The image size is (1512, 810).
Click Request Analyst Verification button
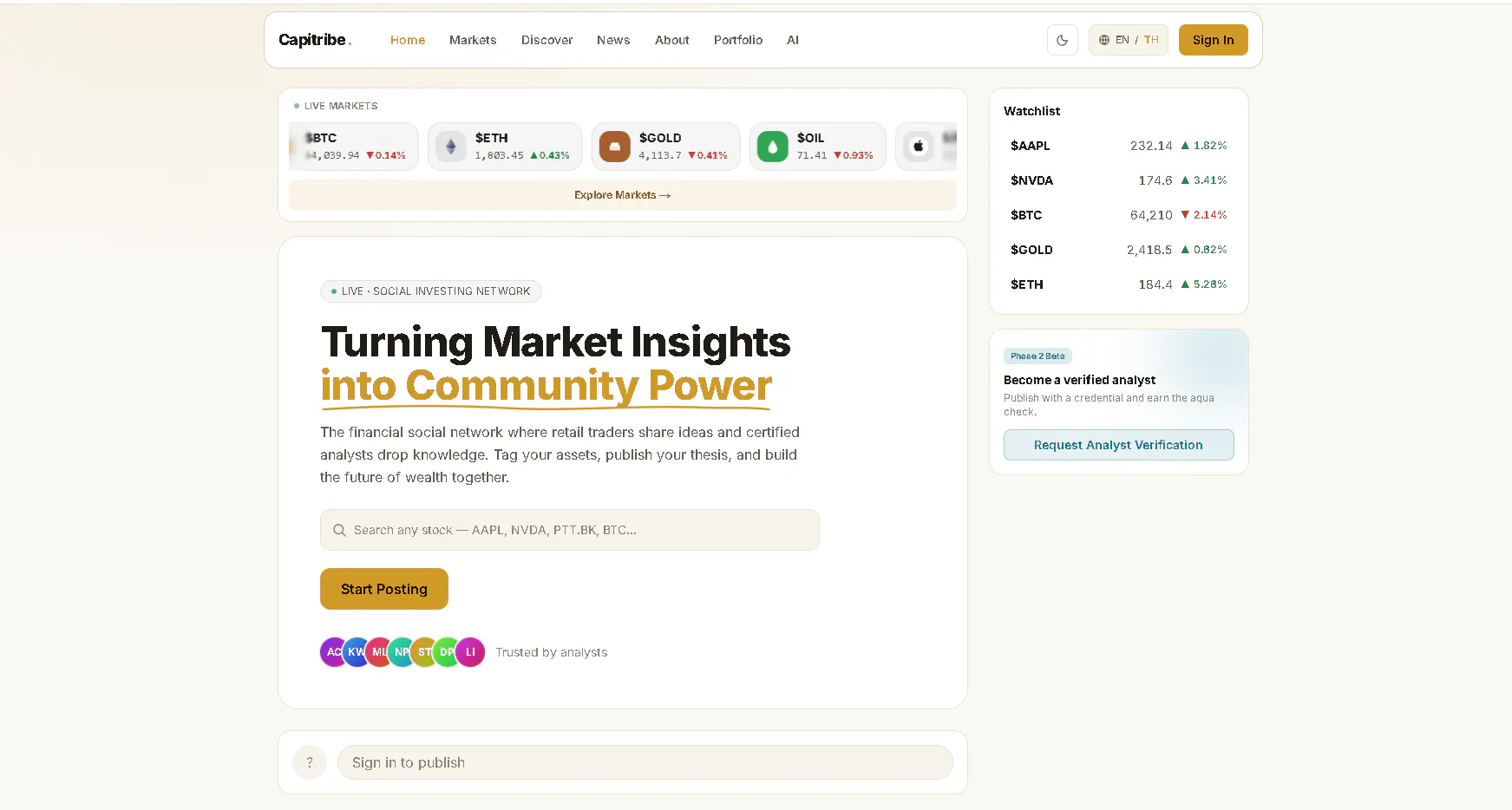[x=1118, y=445]
